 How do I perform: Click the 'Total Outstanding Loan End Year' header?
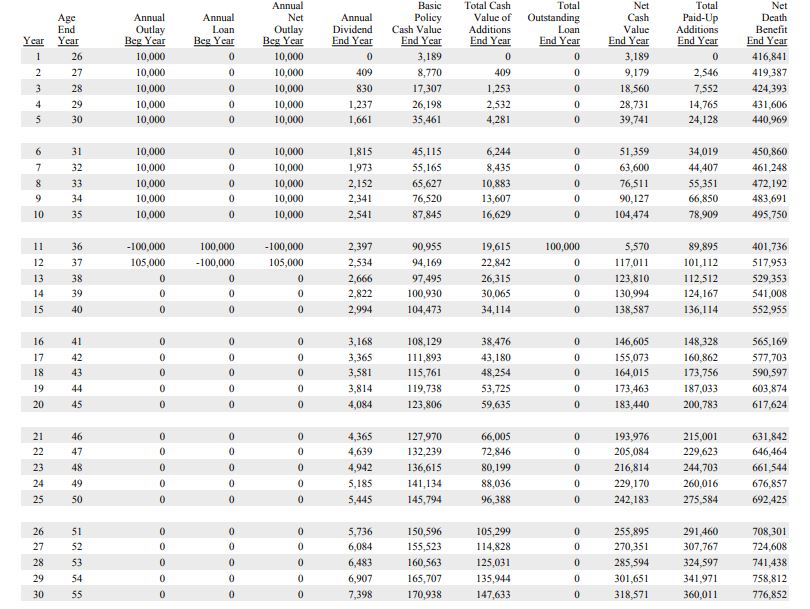coord(554,23)
